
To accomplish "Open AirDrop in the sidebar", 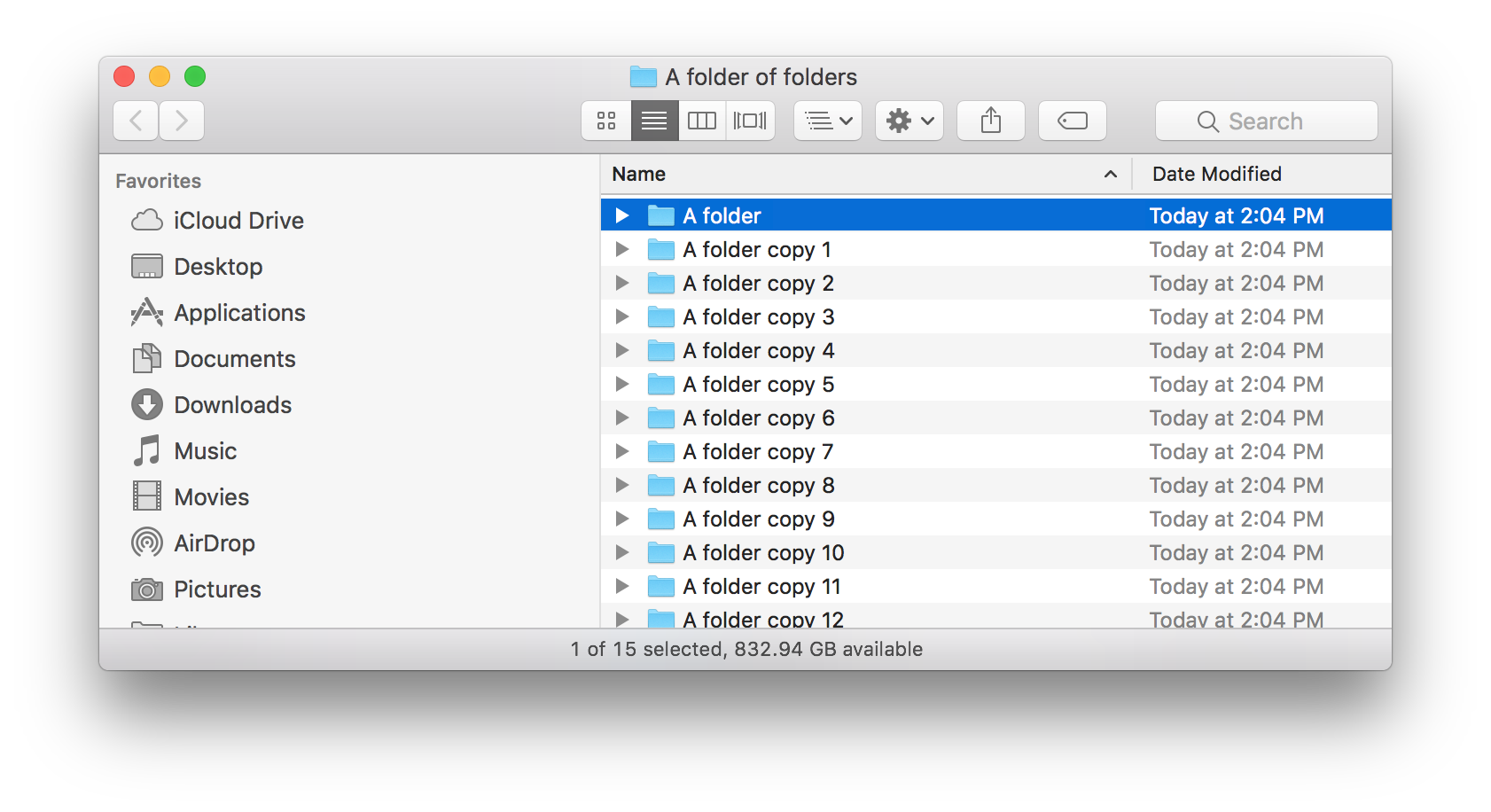I will pyautogui.click(x=193, y=543).
